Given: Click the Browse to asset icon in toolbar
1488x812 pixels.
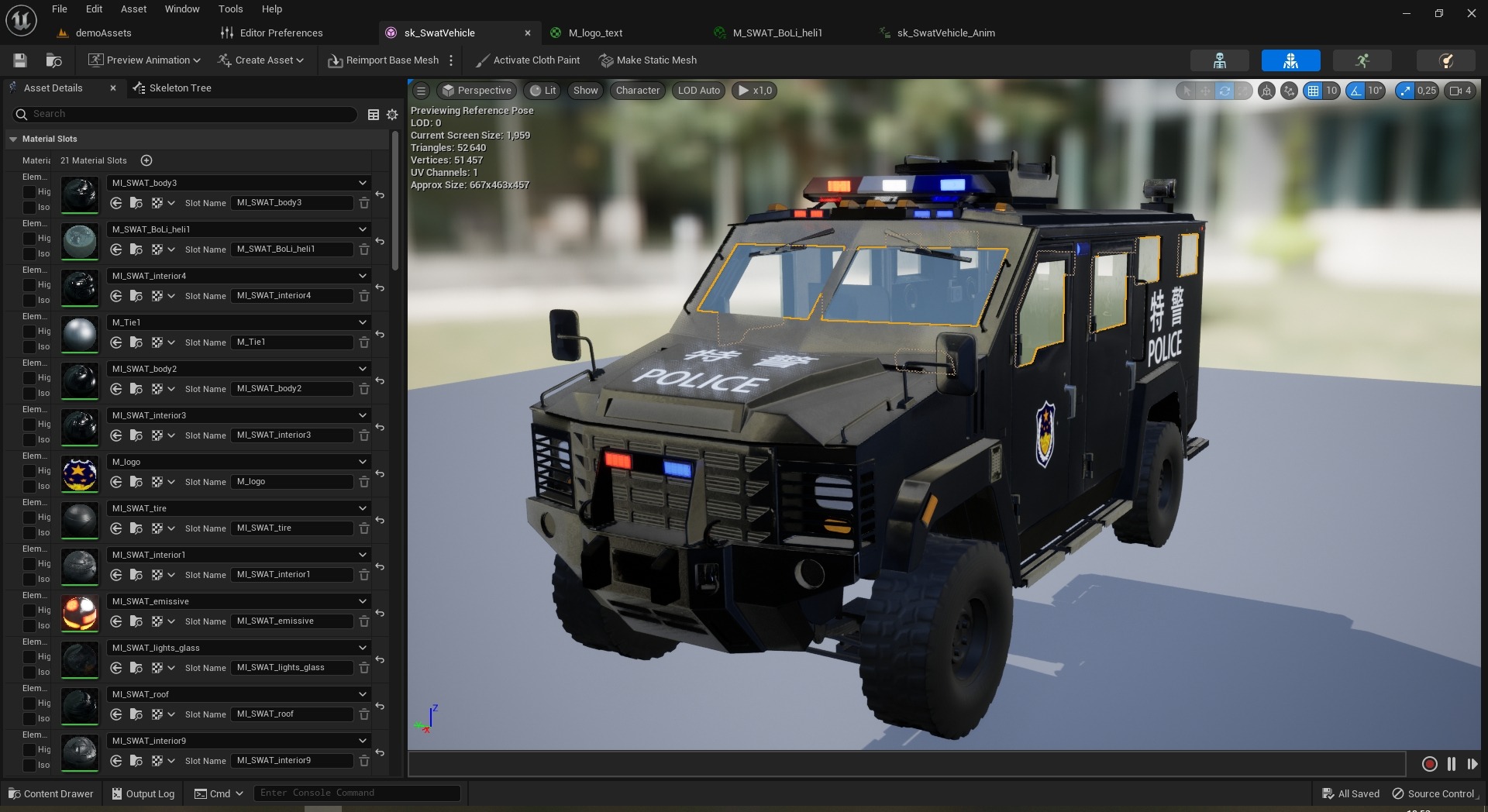Looking at the screenshot, I should point(53,60).
